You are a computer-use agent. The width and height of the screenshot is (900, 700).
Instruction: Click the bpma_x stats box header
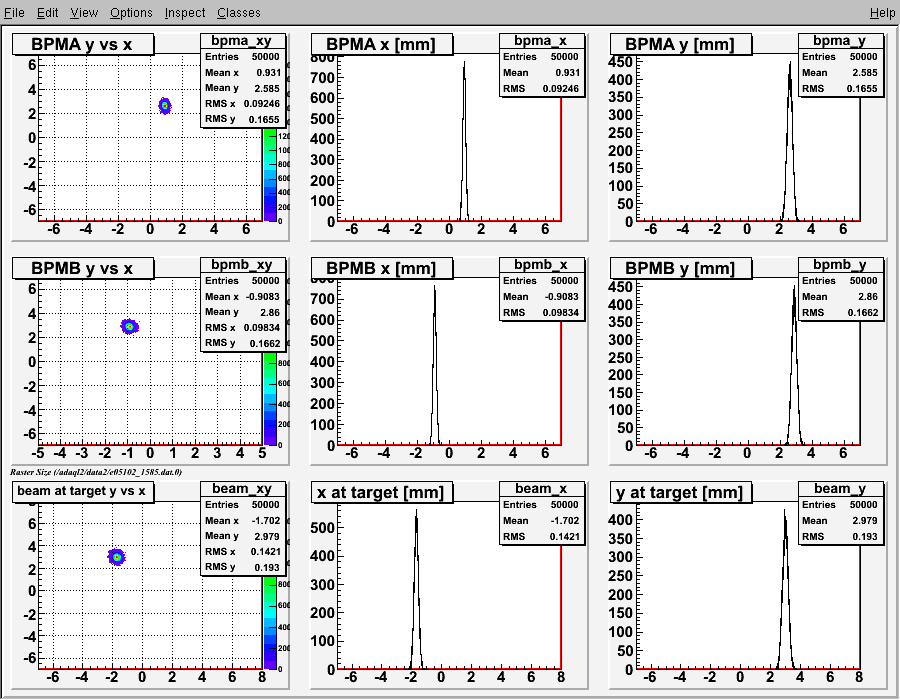pyautogui.click(x=541, y=41)
